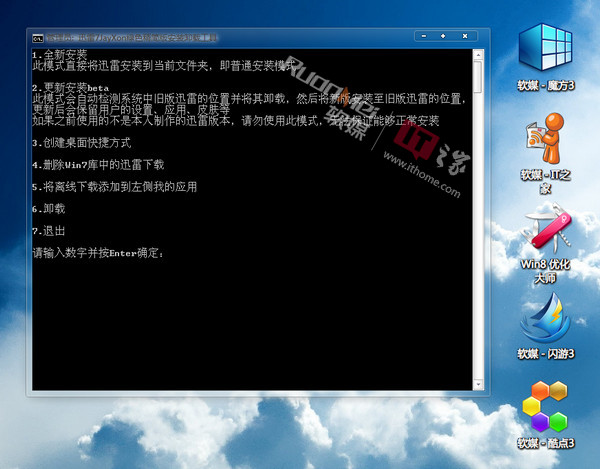Viewport: 600px width, 469px height.
Task: Launch the Win8 优化大师 desktop icon
Action: (545, 243)
